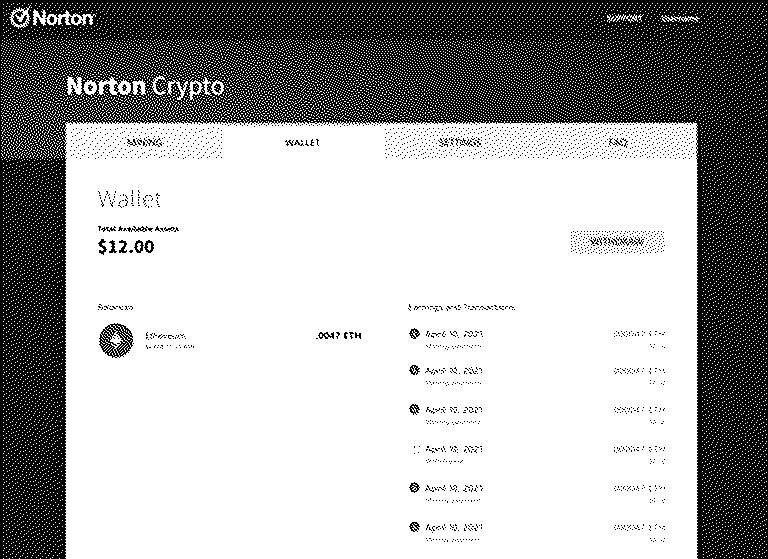Click the last link in the top-right header
Image resolution: width=768 pixels, height=559 pixels.
pyautogui.click(x=679, y=19)
